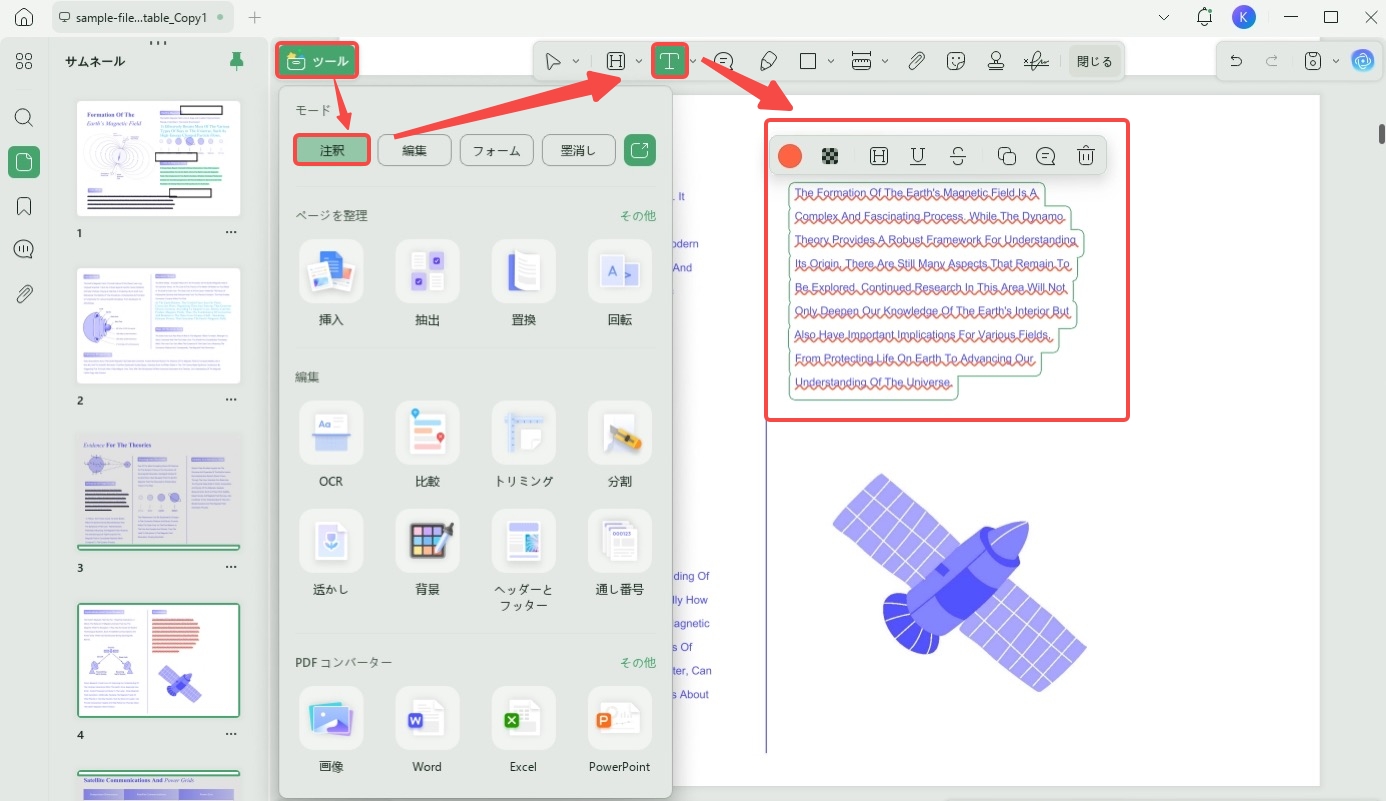Image resolution: width=1386 pixels, height=801 pixels.
Task: Open the save options icon
Action: [x=1314, y=61]
